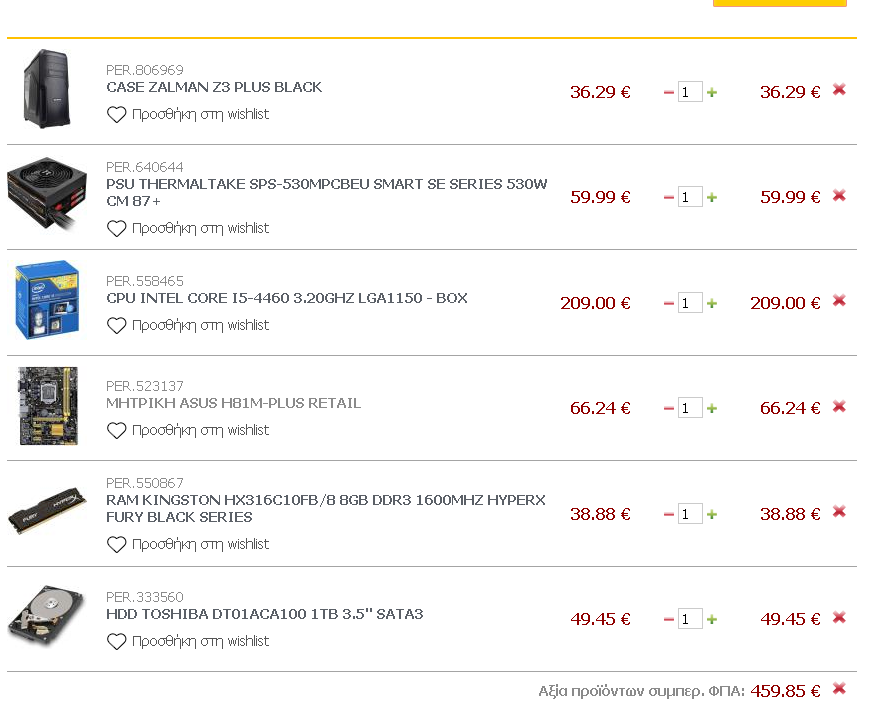885x719 pixels.
Task: Remove the Zalman Z3 Plus case from cart
Action: tap(839, 90)
